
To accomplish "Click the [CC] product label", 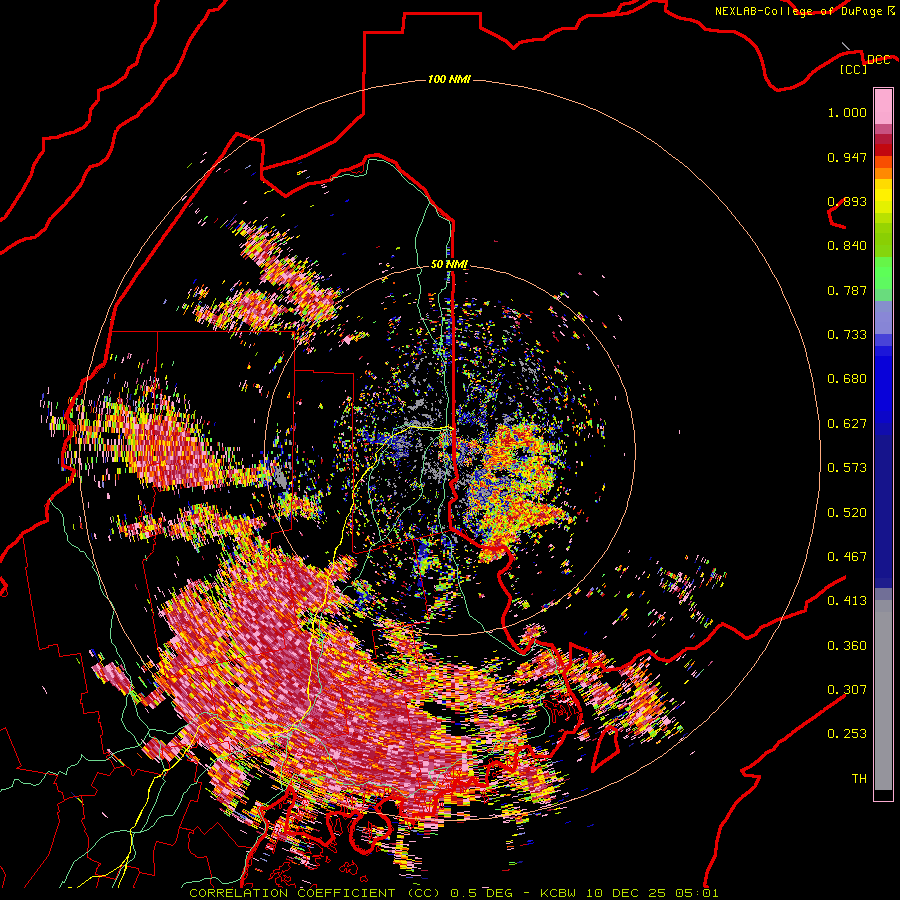I will 854,69.
